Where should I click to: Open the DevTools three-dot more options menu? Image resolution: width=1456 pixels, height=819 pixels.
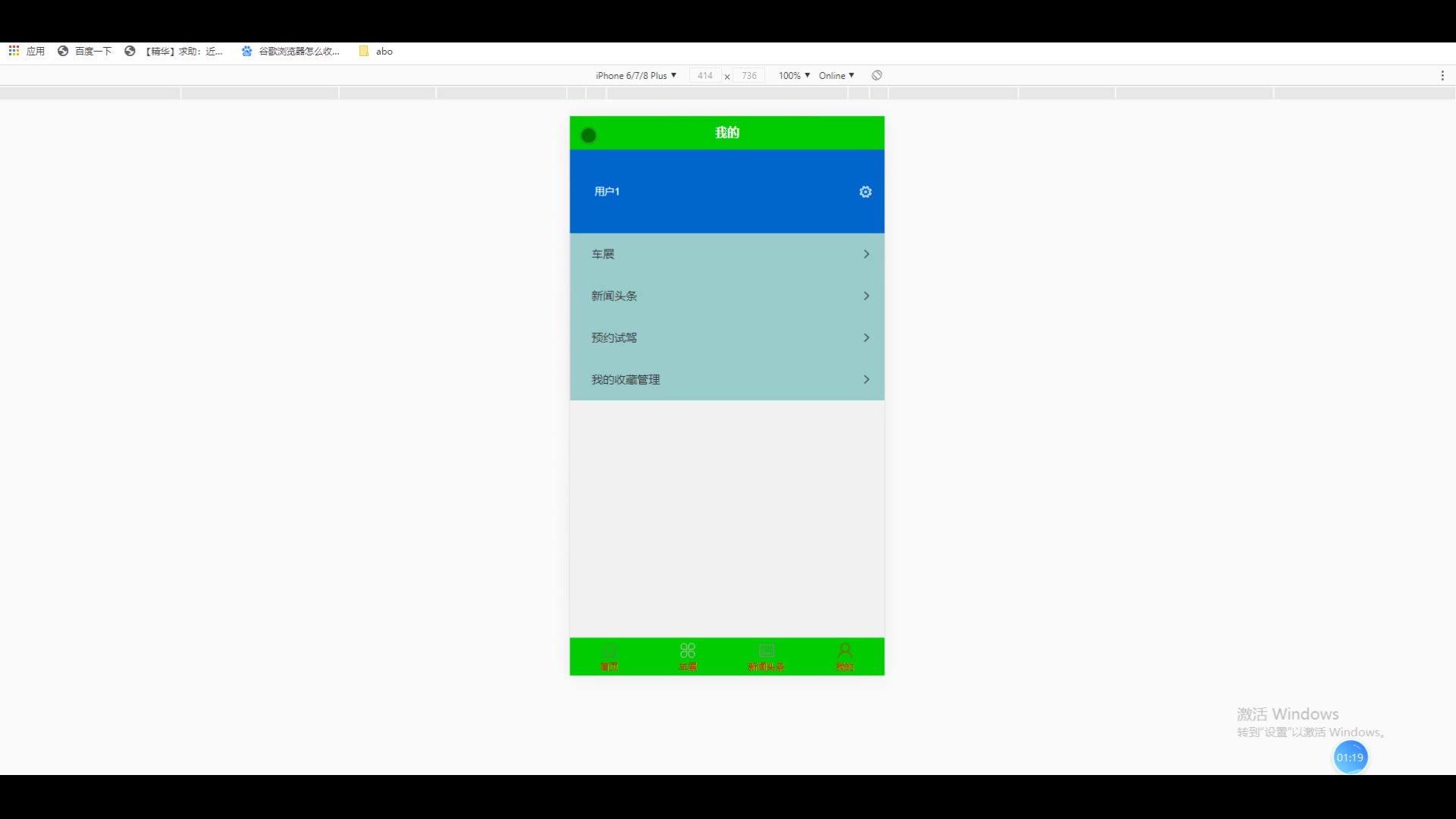point(1442,75)
